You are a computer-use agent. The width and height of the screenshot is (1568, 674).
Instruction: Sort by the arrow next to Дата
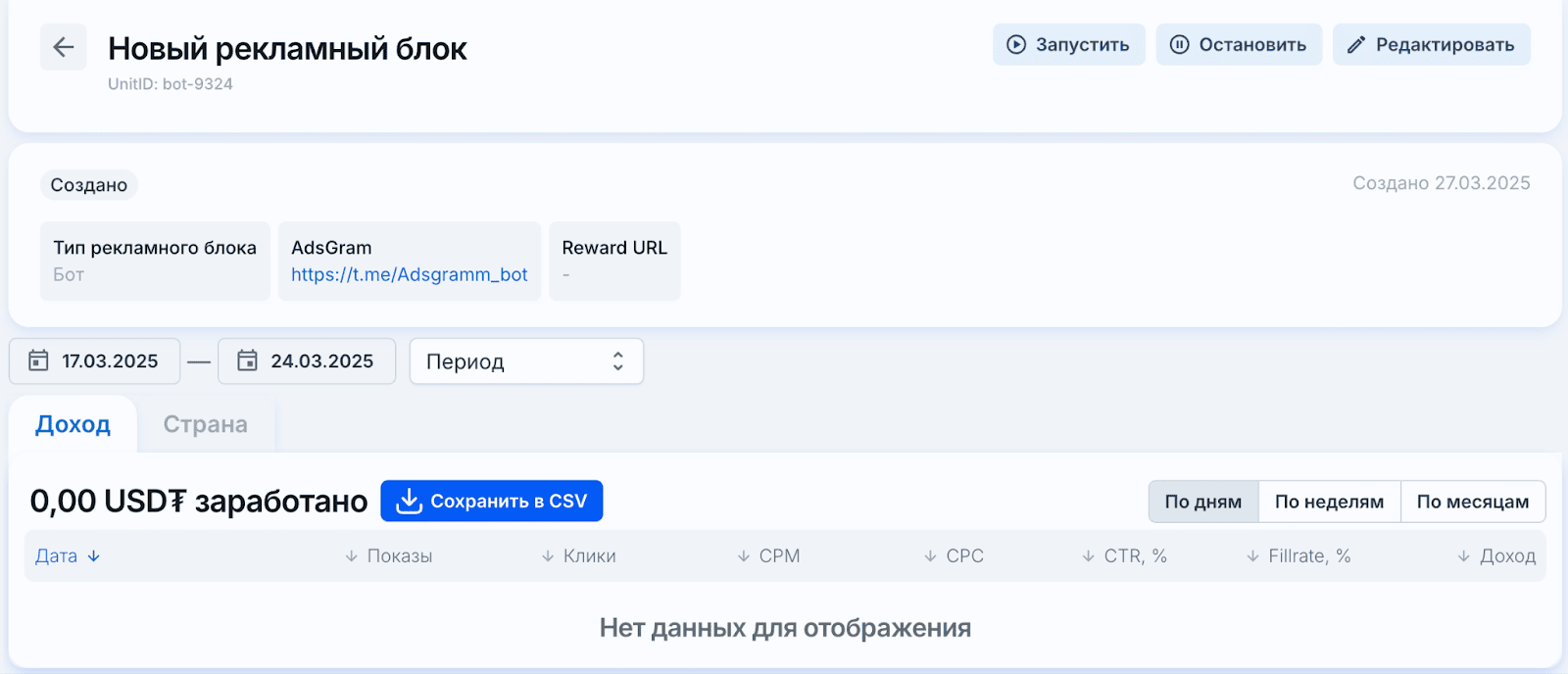tap(94, 556)
